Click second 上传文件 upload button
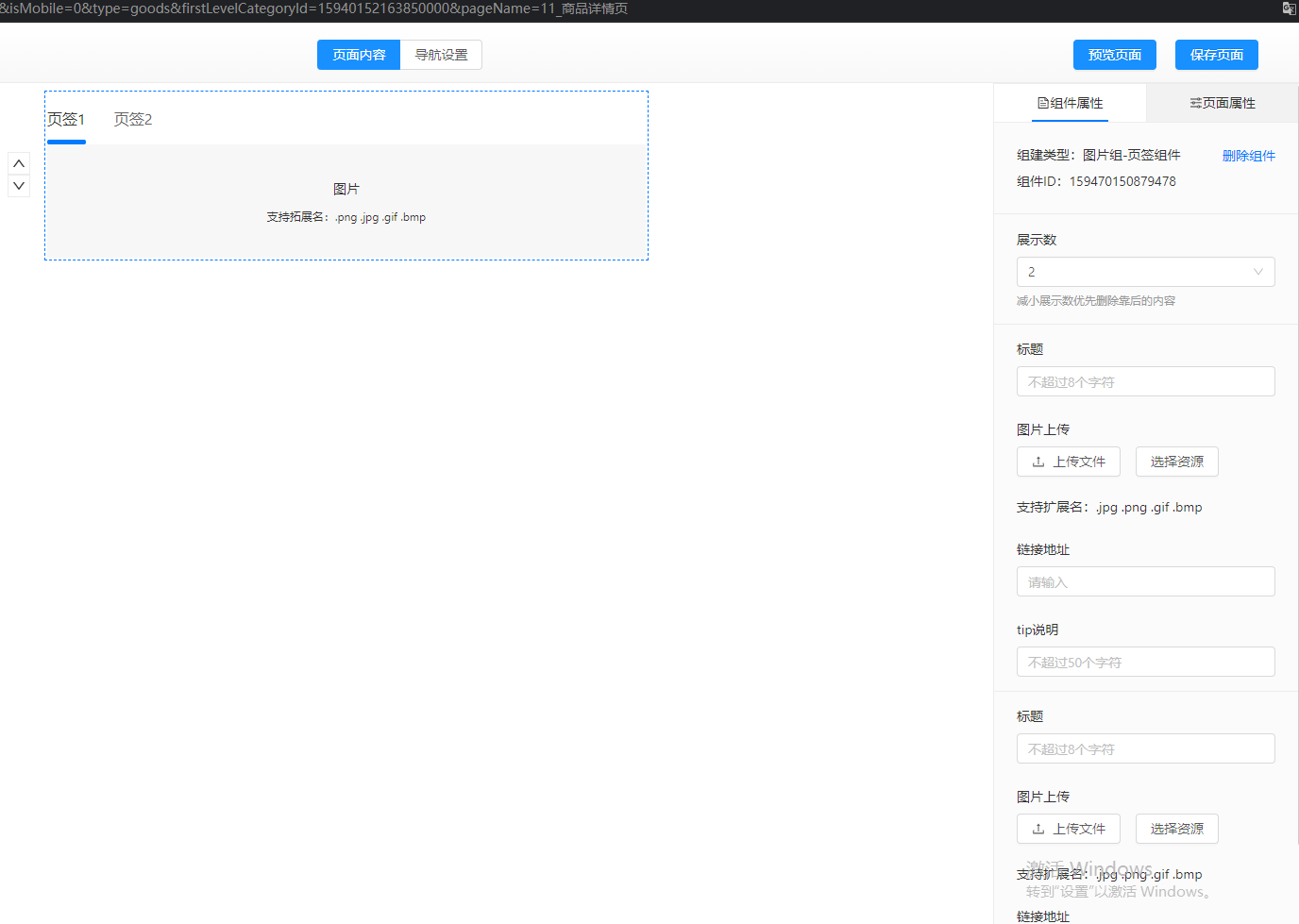This screenshot has height=924, width=1299. (x=1069, y=829)
